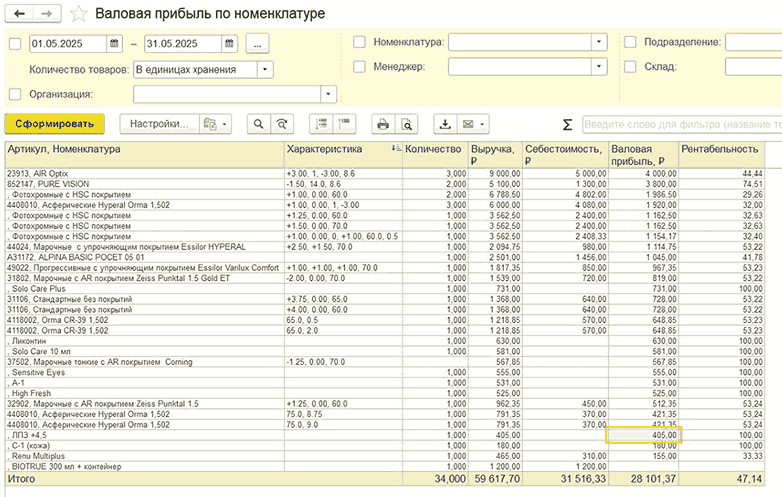
Task: Click the Sigma sum icon
Action: (568, 125)
